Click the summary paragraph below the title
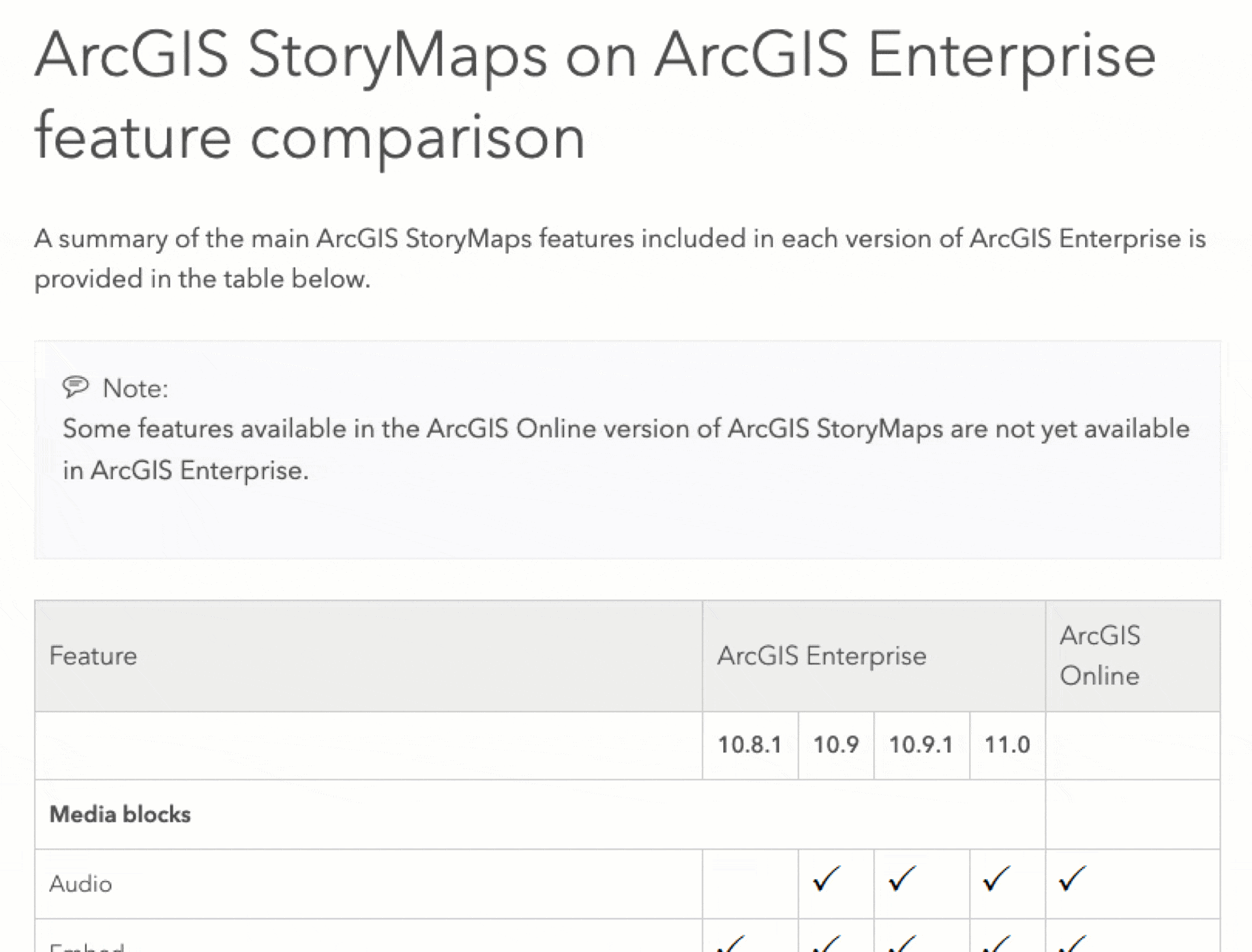The height and width of the screenshot is (952, 1252). pos(619,258)
